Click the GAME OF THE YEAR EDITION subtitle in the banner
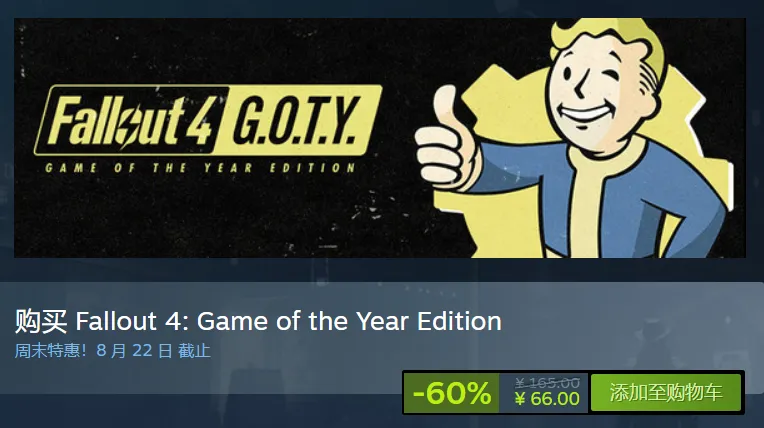 pyautogui.click(x=200, y=168)
